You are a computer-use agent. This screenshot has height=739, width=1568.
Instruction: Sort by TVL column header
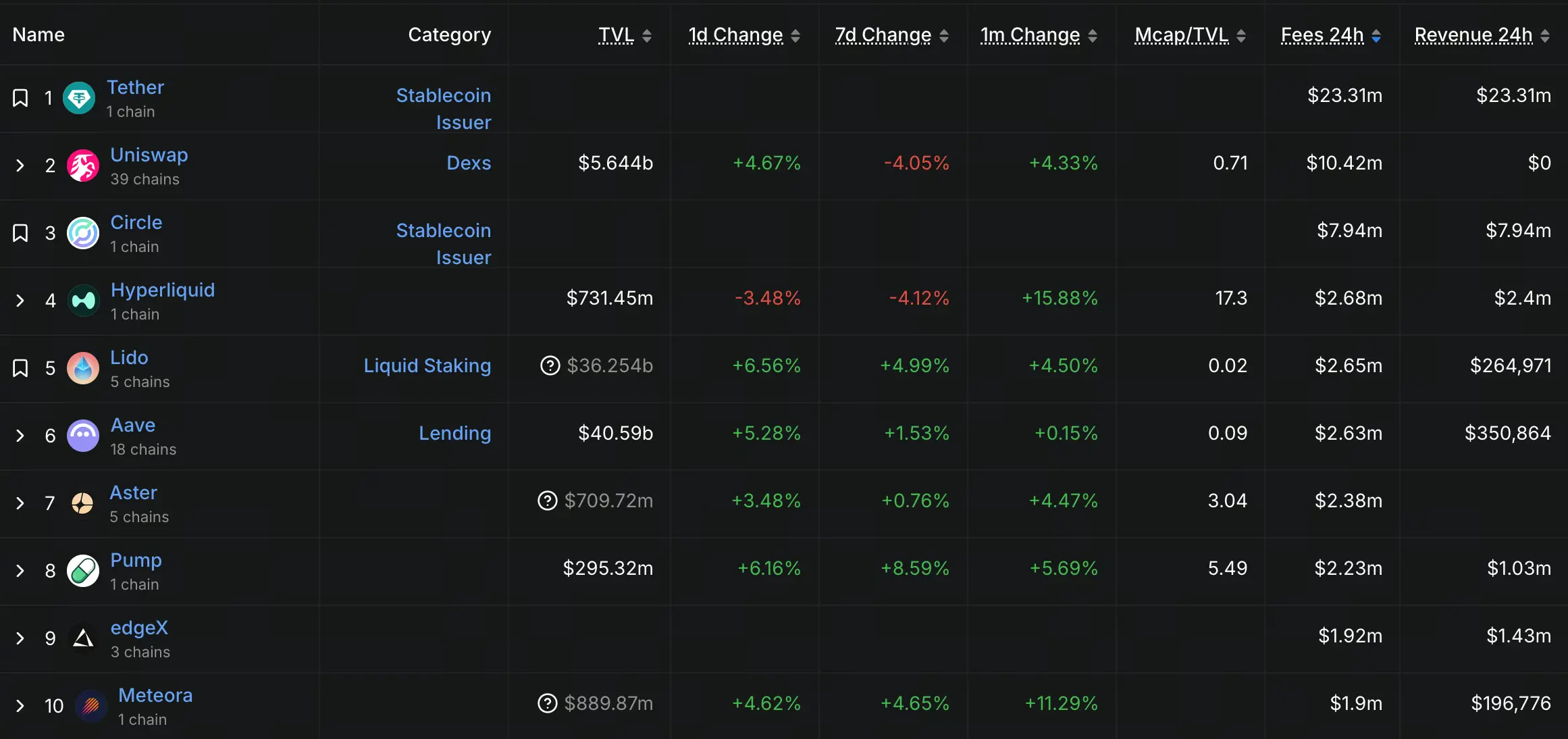pos(616,35)
